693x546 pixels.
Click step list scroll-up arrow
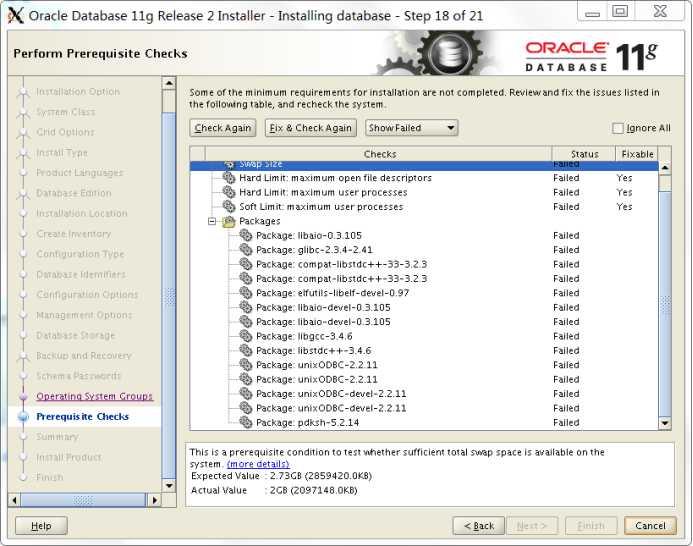(x=169, y=83)
